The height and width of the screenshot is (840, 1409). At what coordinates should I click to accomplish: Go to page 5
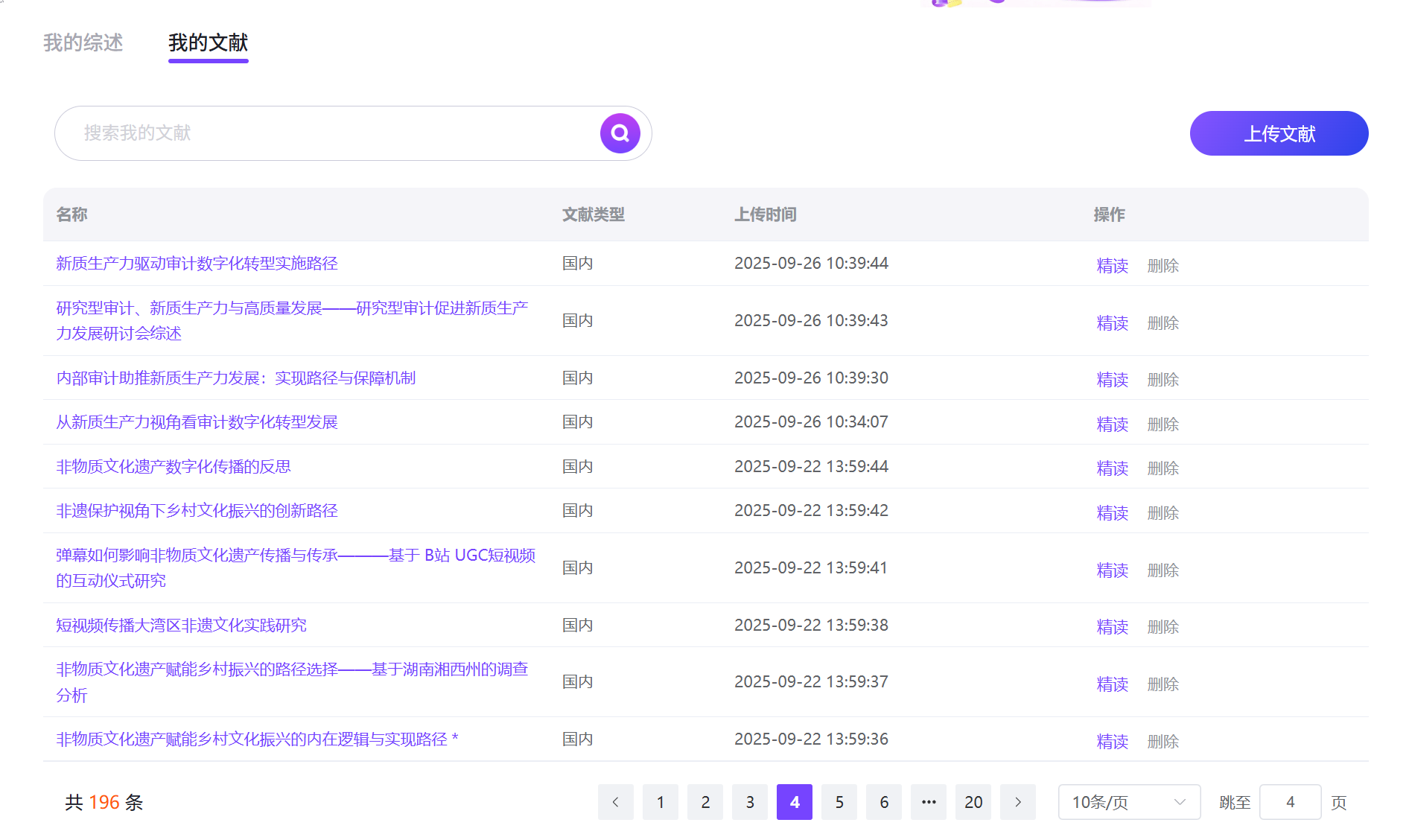point(839,802)
